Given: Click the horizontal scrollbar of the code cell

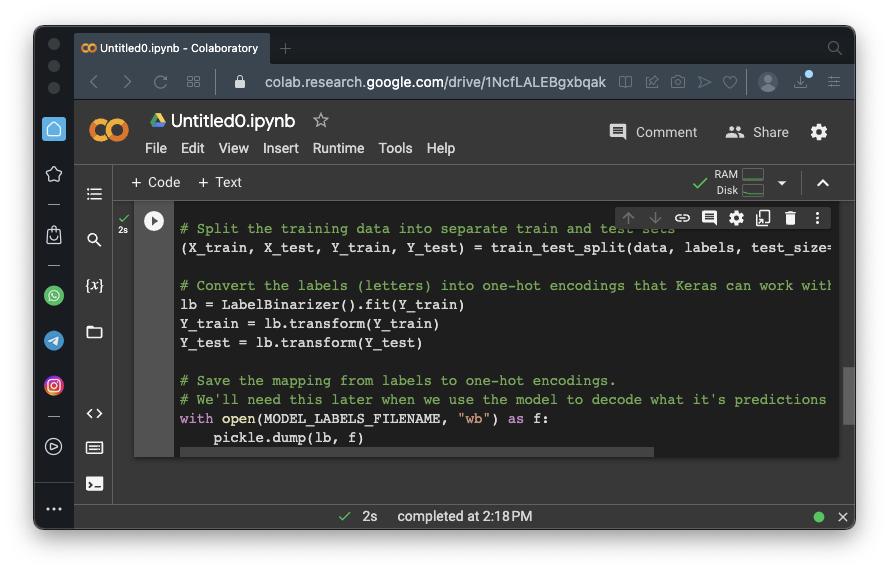Looking at the screenshot, I should point(416,452).
